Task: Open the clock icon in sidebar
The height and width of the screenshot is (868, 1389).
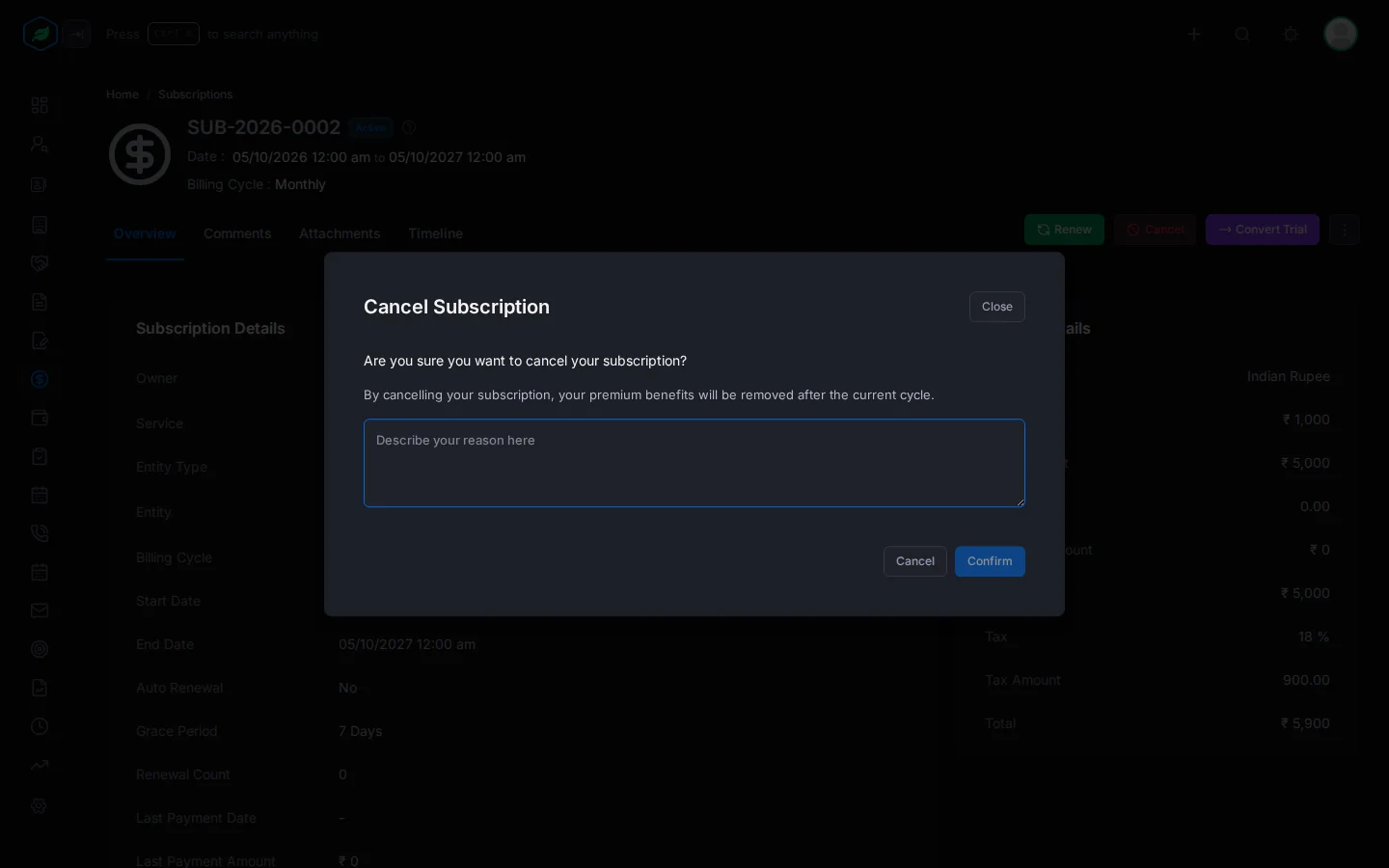Action: click(40, 726)
